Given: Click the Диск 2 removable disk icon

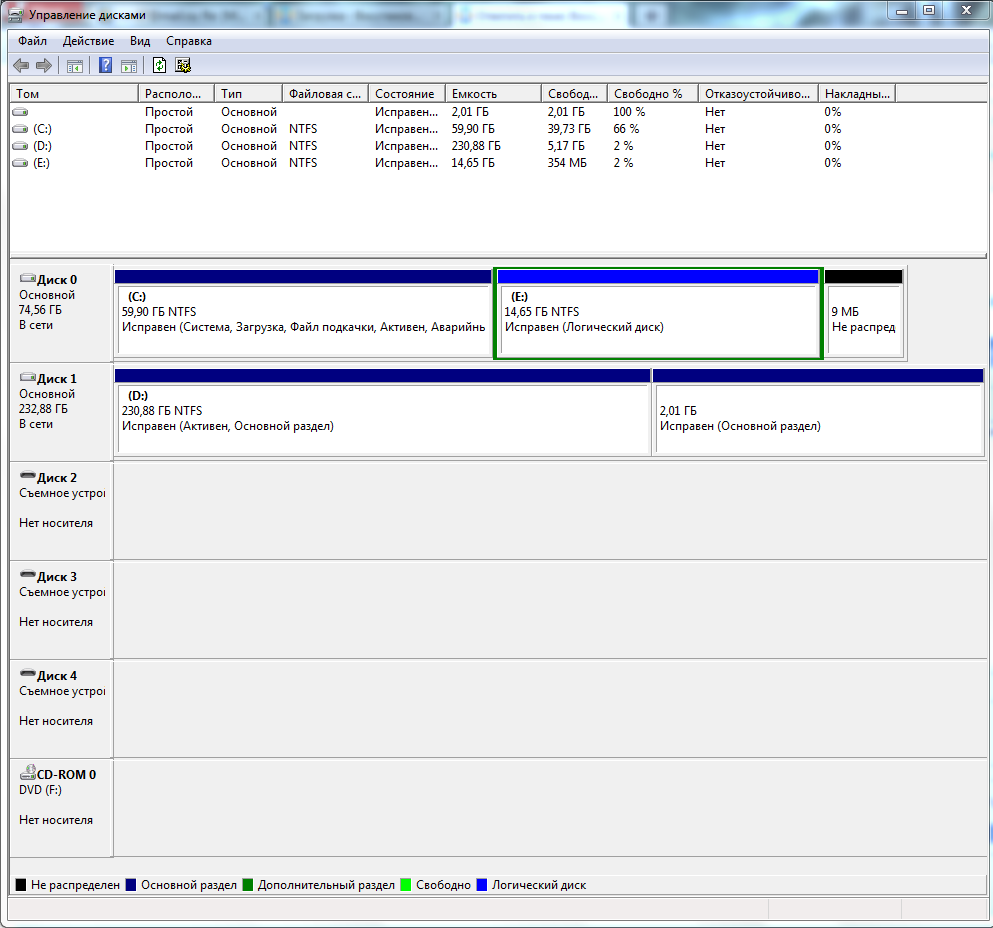Looking at the screenshot, I should pyautogui.click(x=27, y=475).
